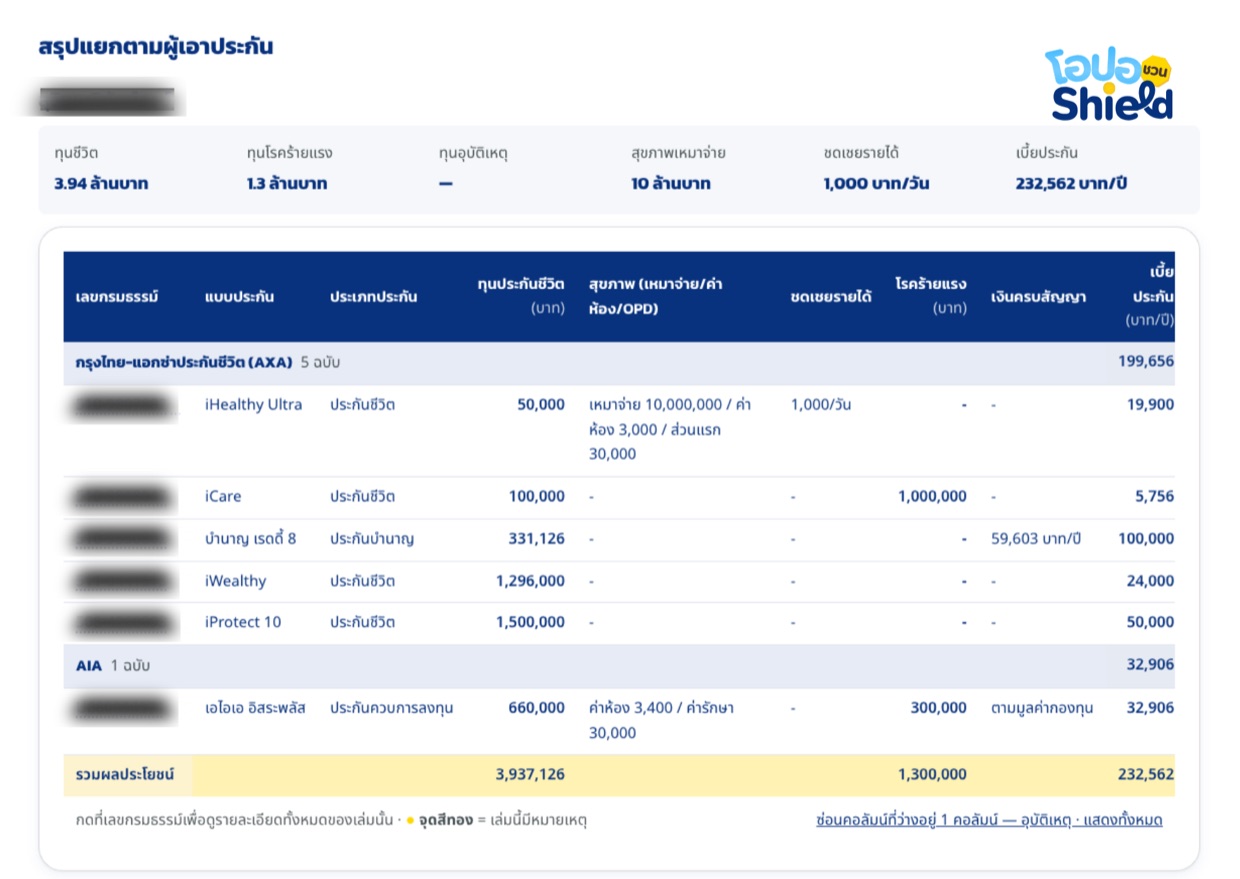Click the ประกันควบการลงทุน type cell
Viewport: 1240px width, 879px height.
[x=392, y=708]
